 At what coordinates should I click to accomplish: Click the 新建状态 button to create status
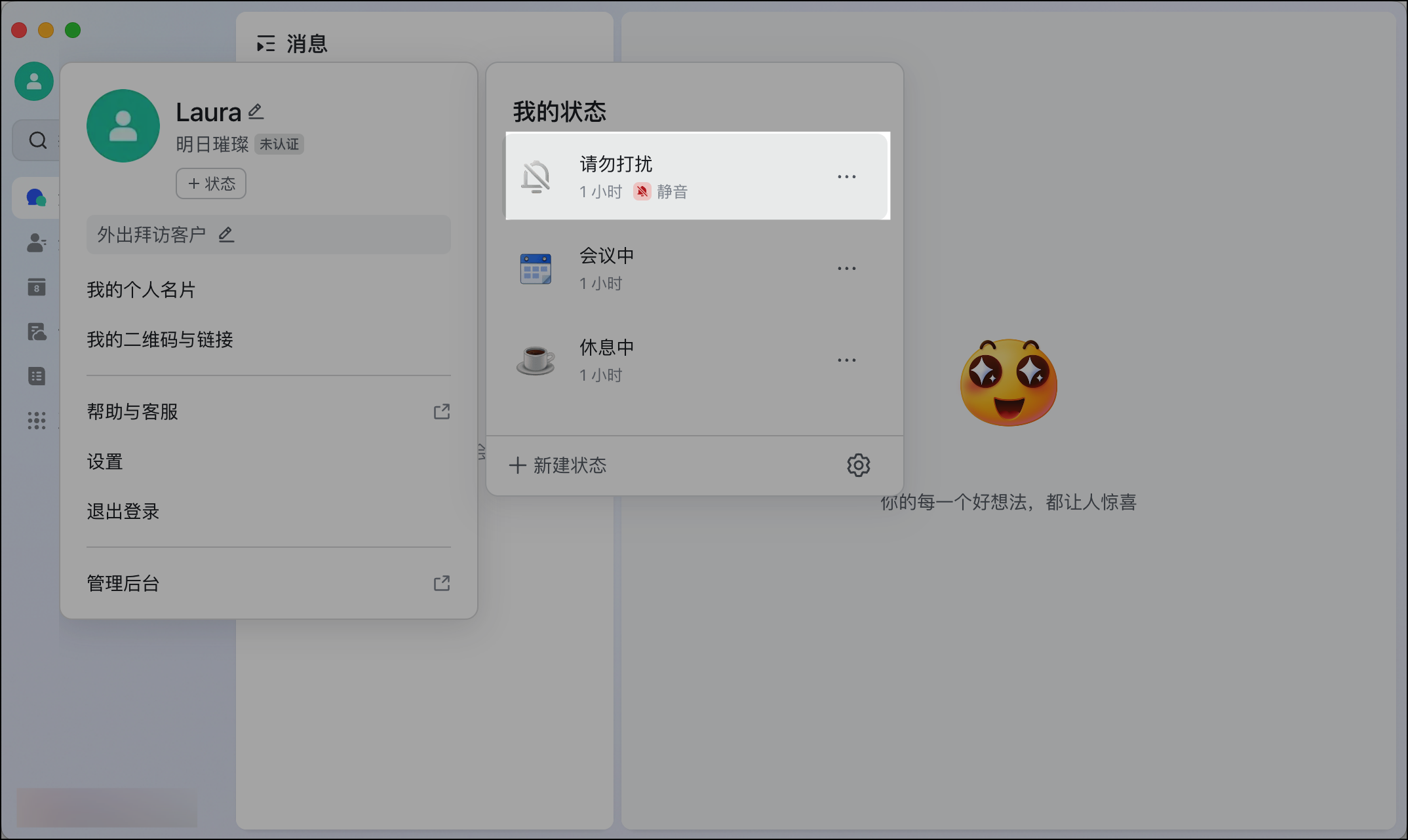557,465
